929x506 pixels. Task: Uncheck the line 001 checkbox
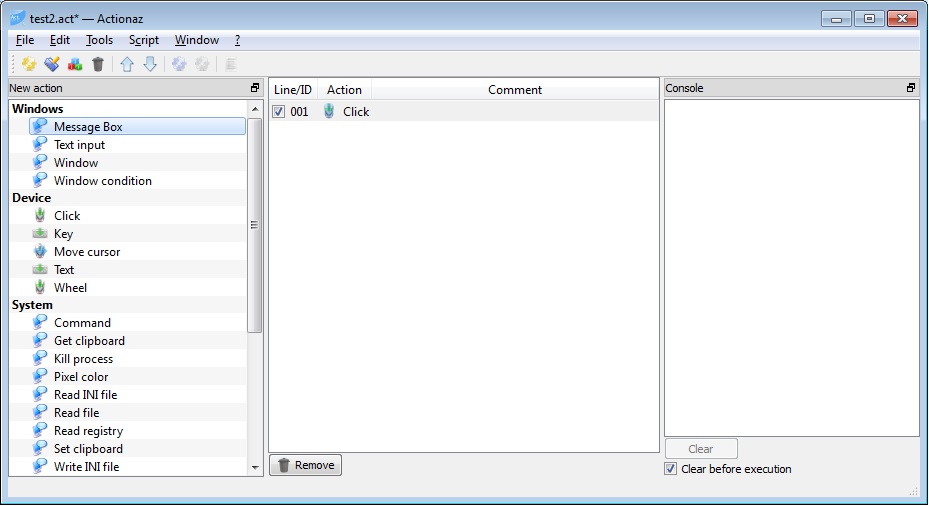[x=279, y=112]
